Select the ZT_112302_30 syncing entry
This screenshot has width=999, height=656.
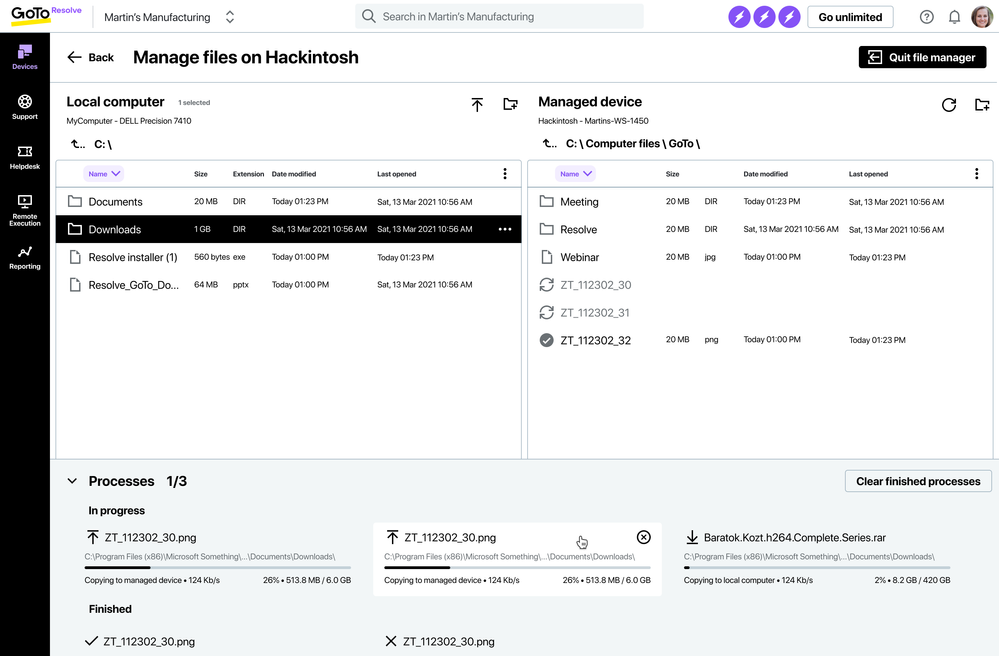[760, 285]
